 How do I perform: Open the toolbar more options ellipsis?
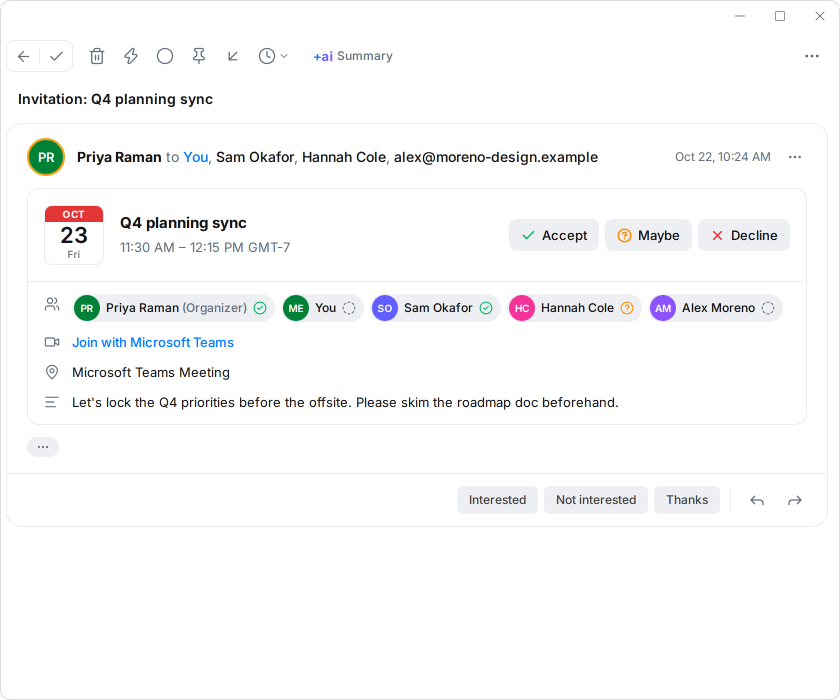[x=812, y=56]
